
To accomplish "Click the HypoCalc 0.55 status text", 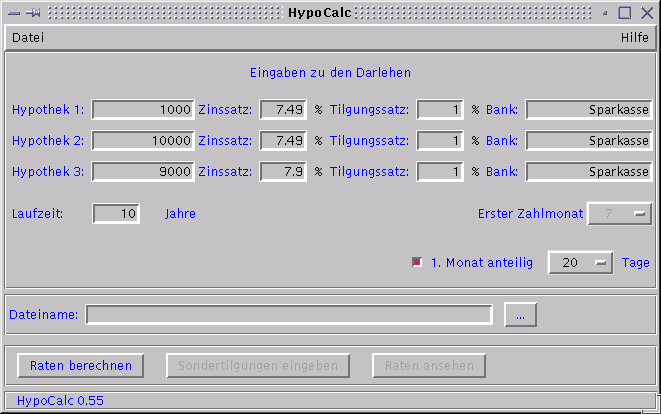I will [60, 401].
